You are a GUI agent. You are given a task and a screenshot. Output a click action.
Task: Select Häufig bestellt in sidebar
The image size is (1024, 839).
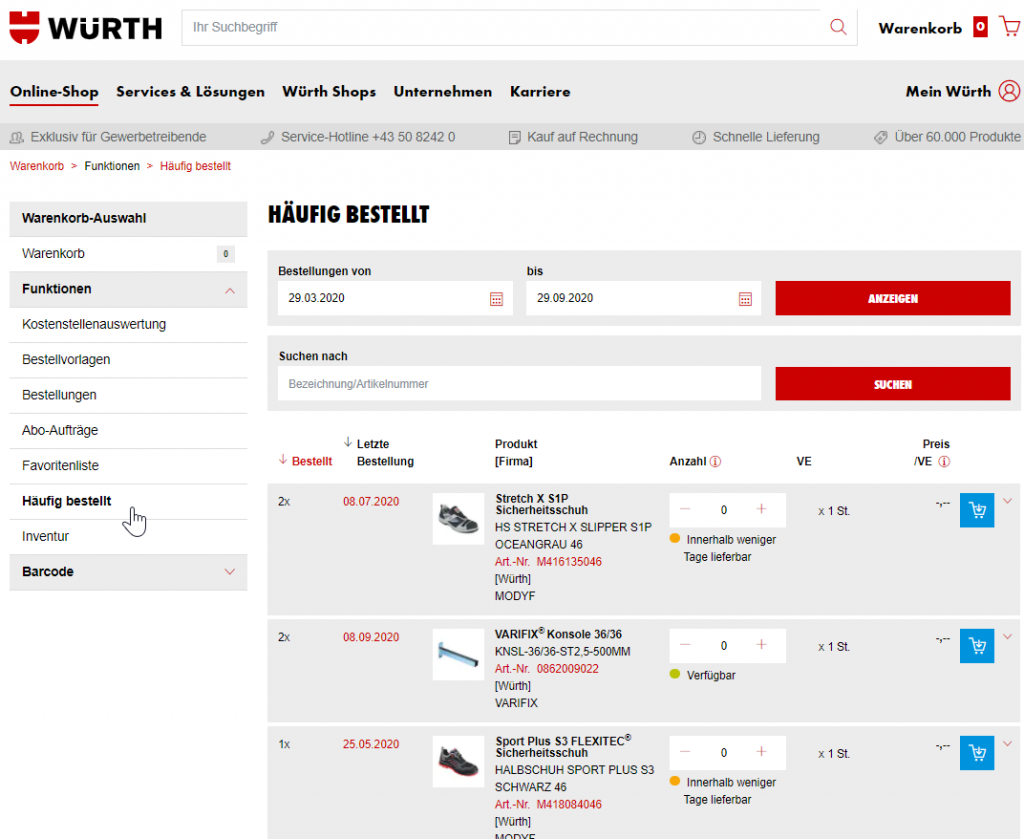[128, 501]
